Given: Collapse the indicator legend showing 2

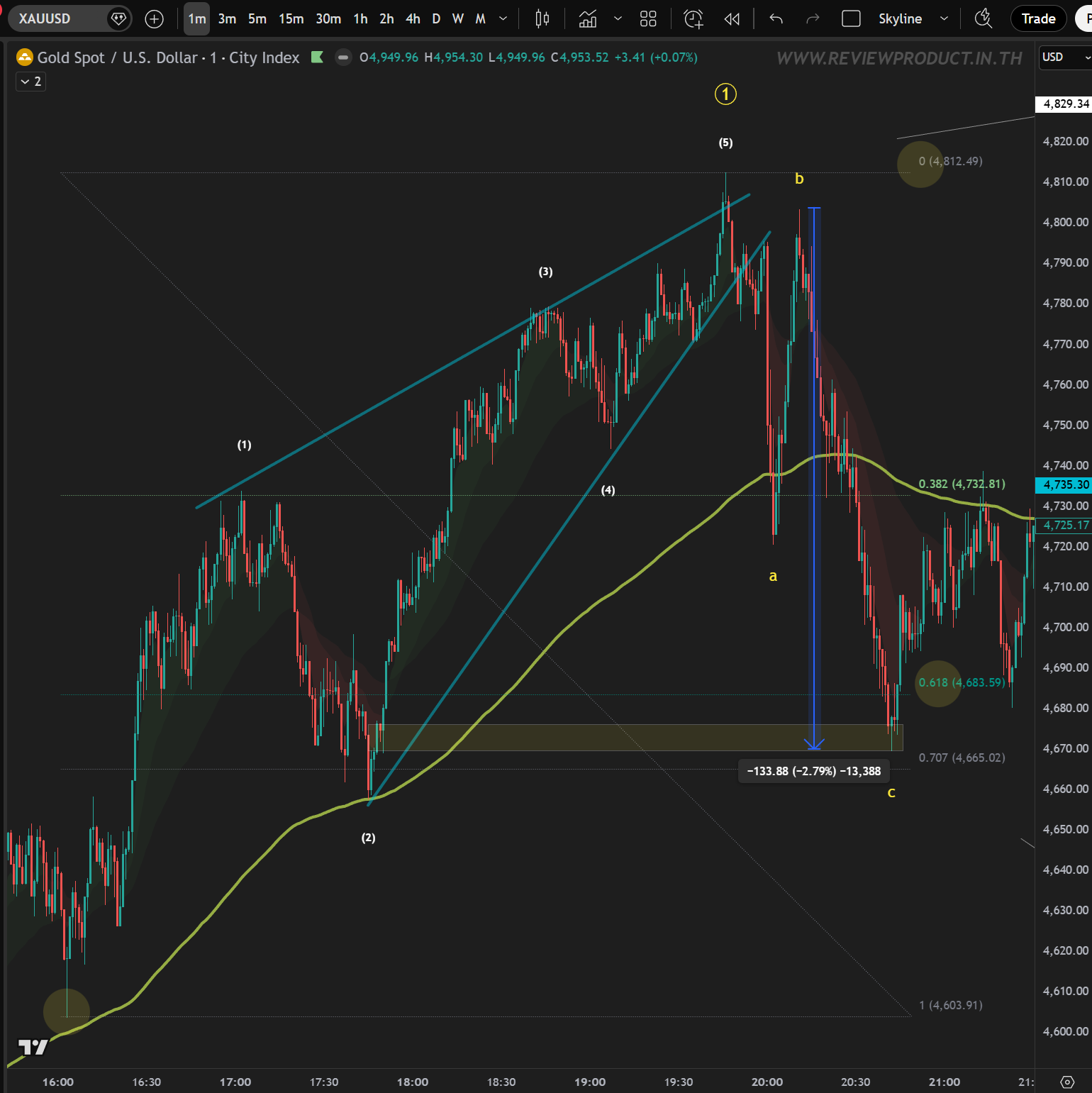Looking at the screenshot, I should coord(31,82).
